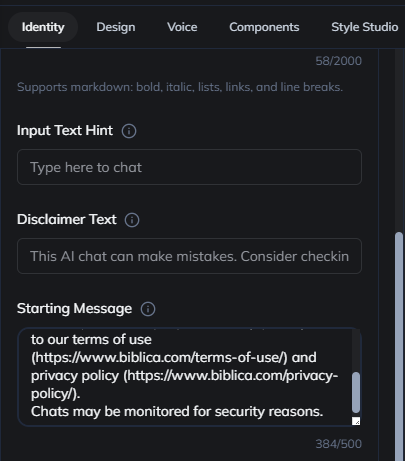Focus the Disclaimer Text field
This screenshot has height=461, width=405.
[189, 256]
